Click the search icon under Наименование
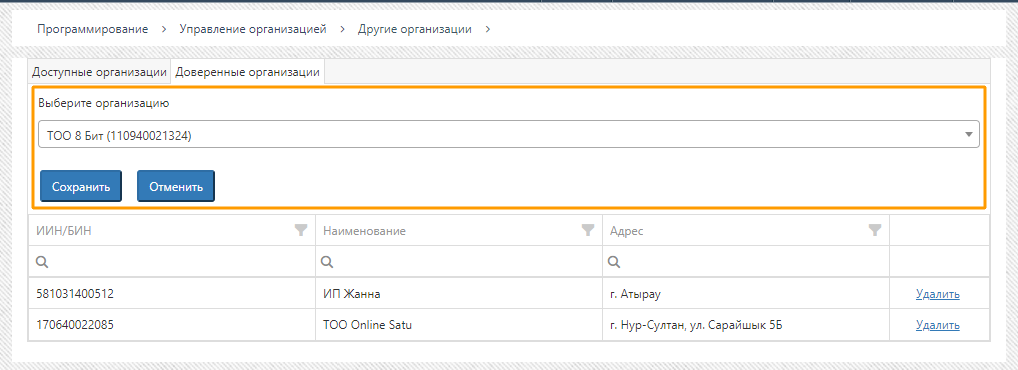 (x=328, y=262)
